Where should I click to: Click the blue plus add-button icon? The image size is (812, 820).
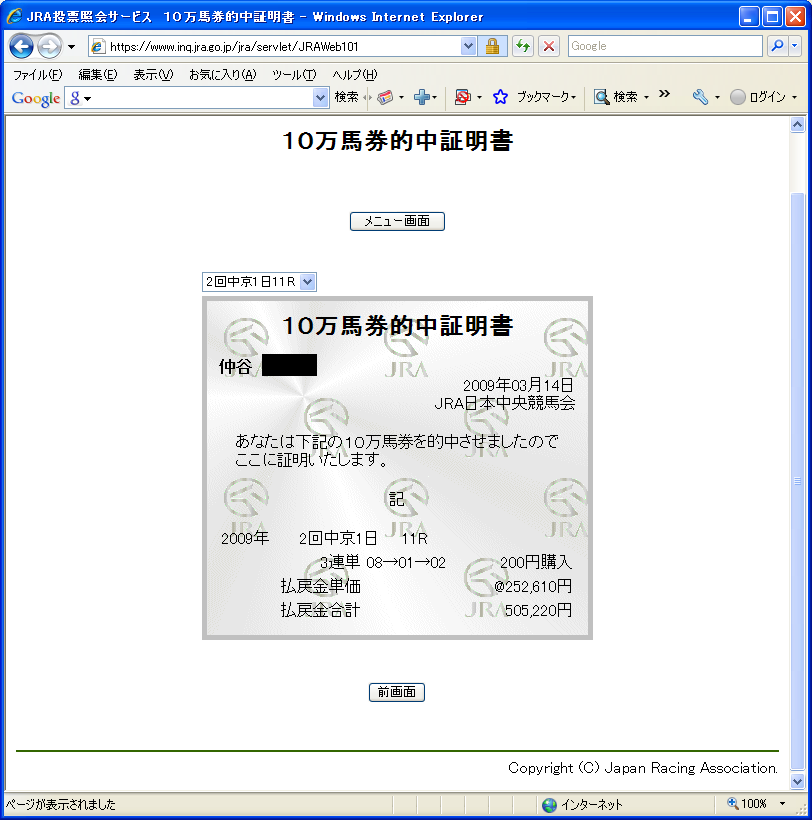point(421,97)
